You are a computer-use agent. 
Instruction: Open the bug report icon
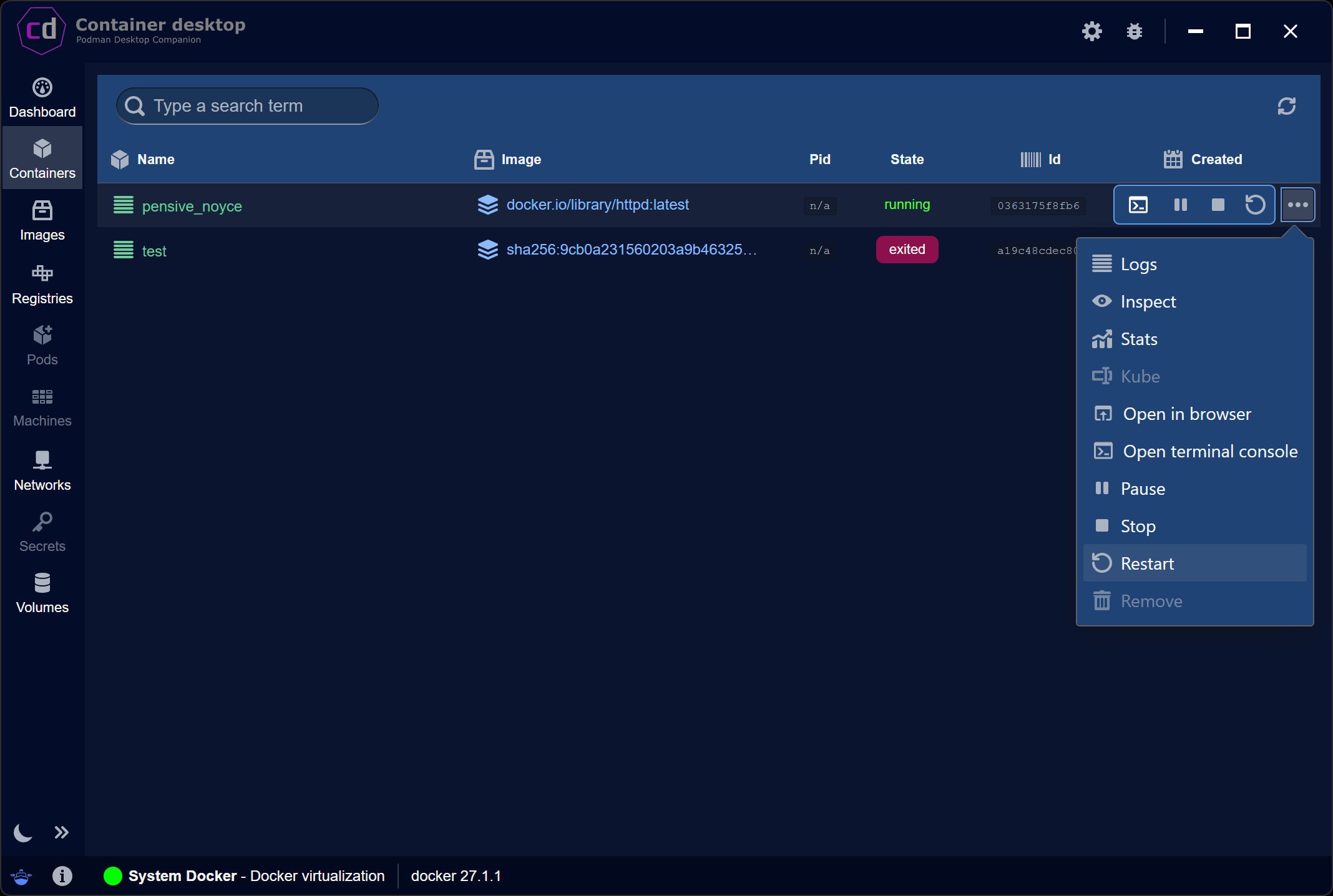tap(1134, 31)
